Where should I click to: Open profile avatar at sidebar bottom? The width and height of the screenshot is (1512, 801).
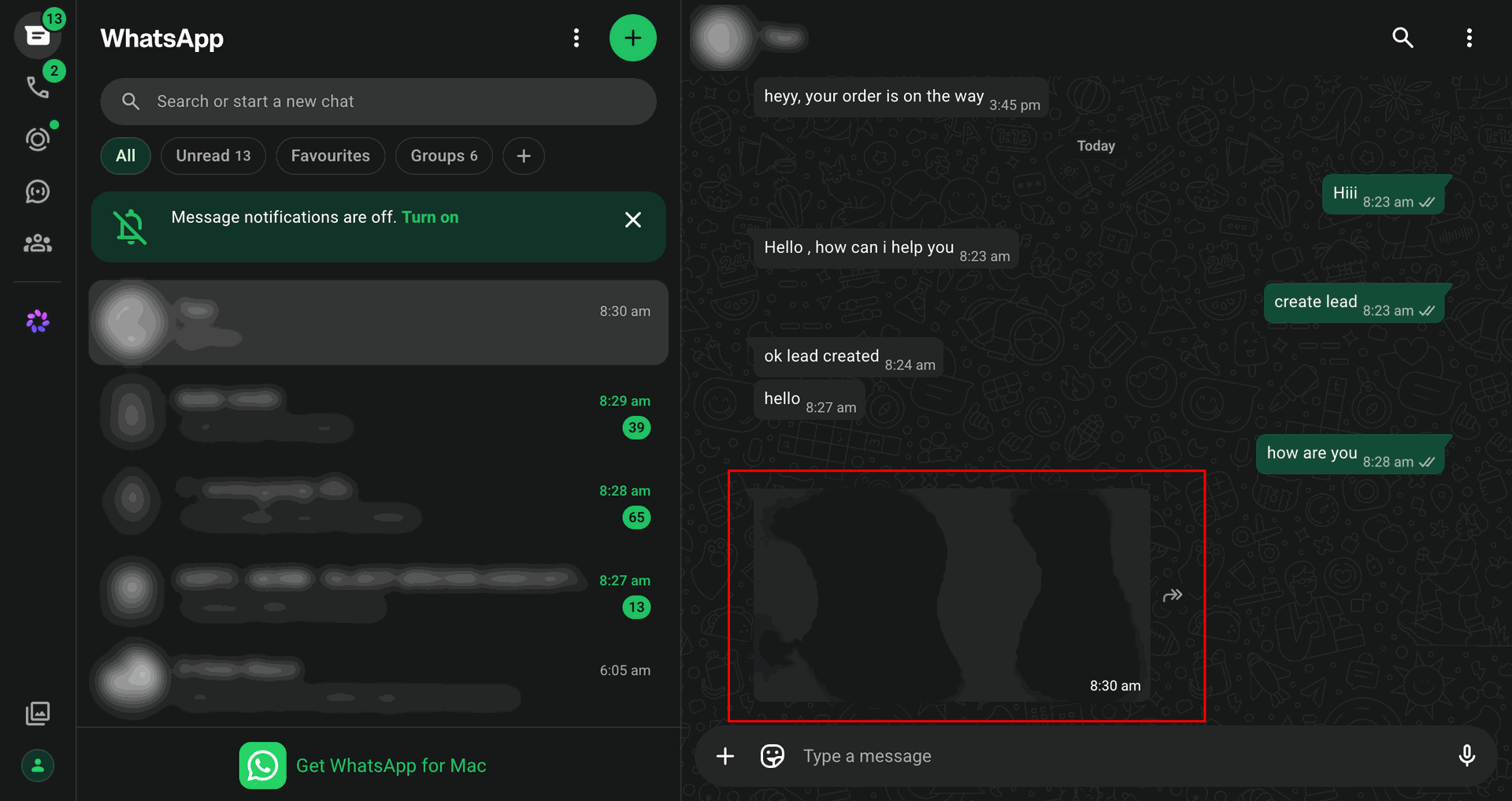[x=38, y=766]
